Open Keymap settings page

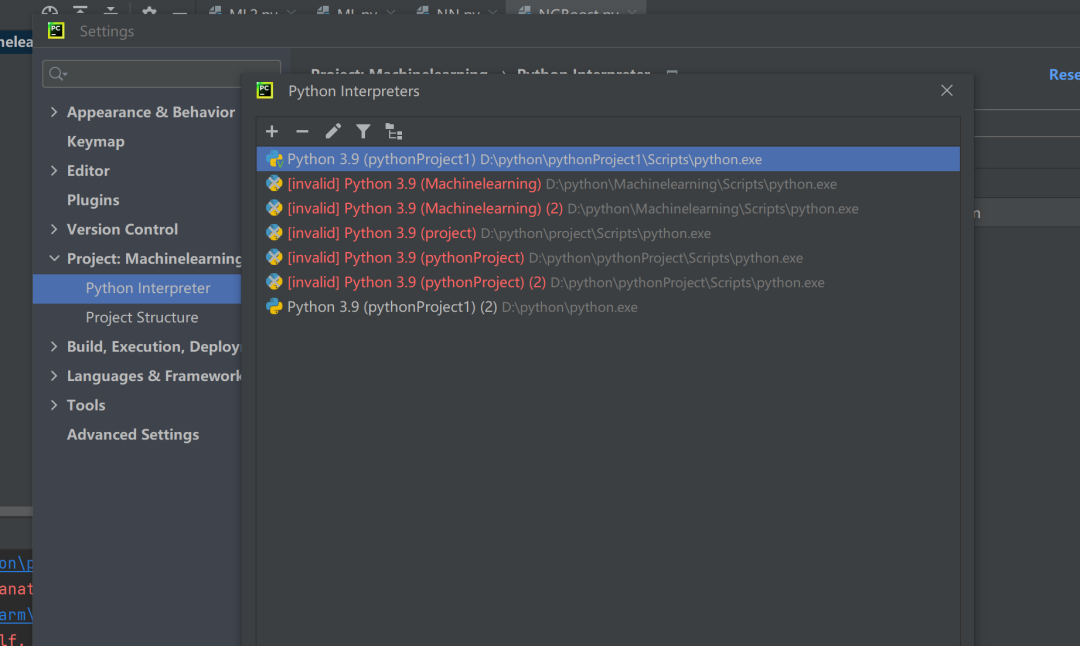95,142
